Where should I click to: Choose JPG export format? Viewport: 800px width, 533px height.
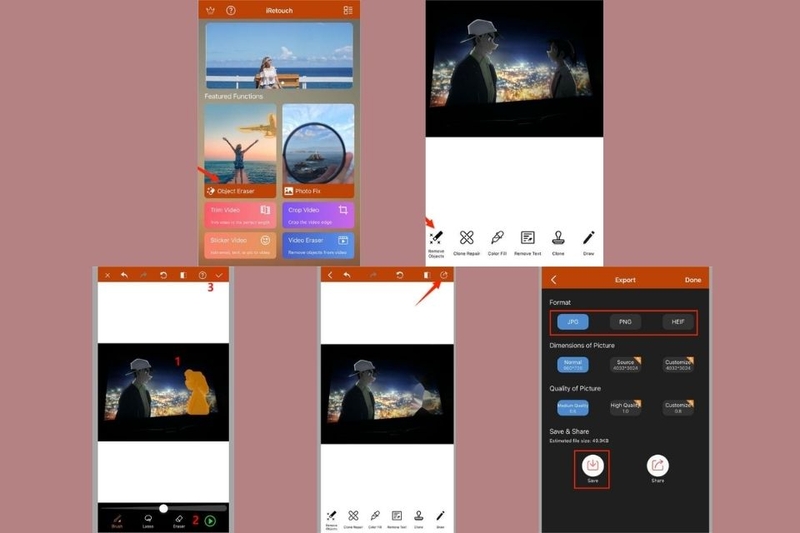[573, 322]
